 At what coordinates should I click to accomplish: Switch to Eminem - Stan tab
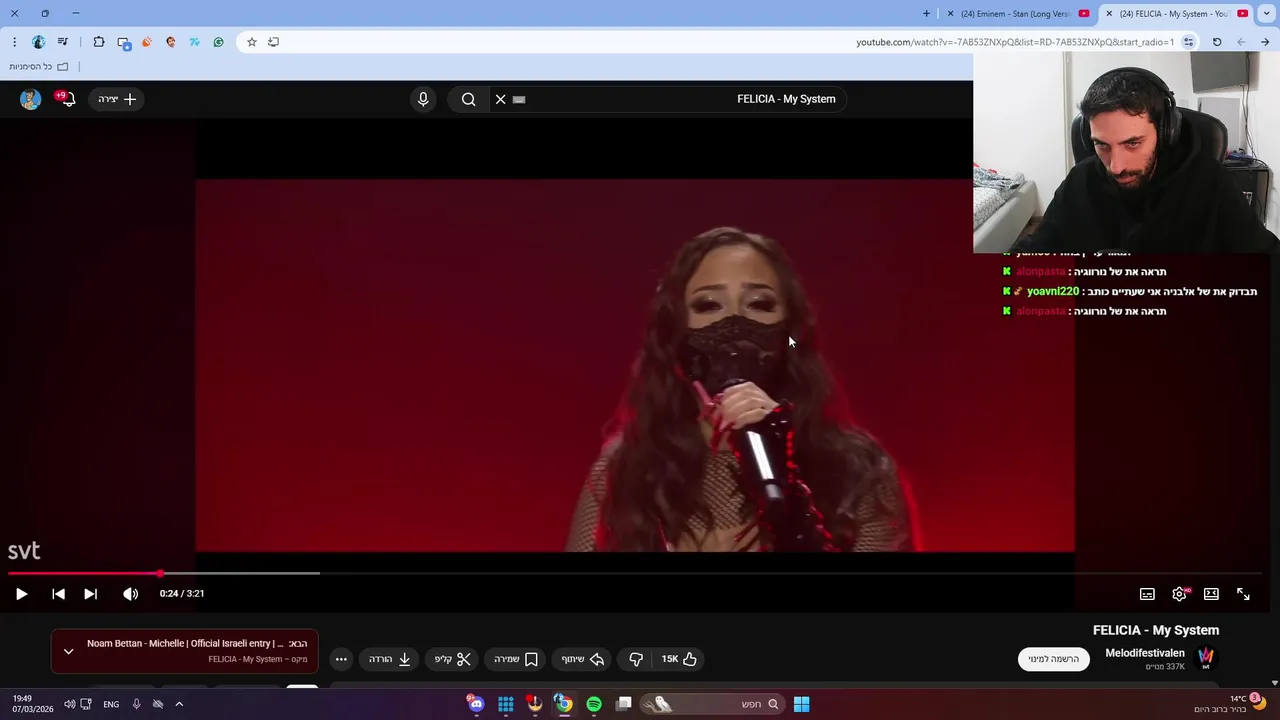point(1018,14)
